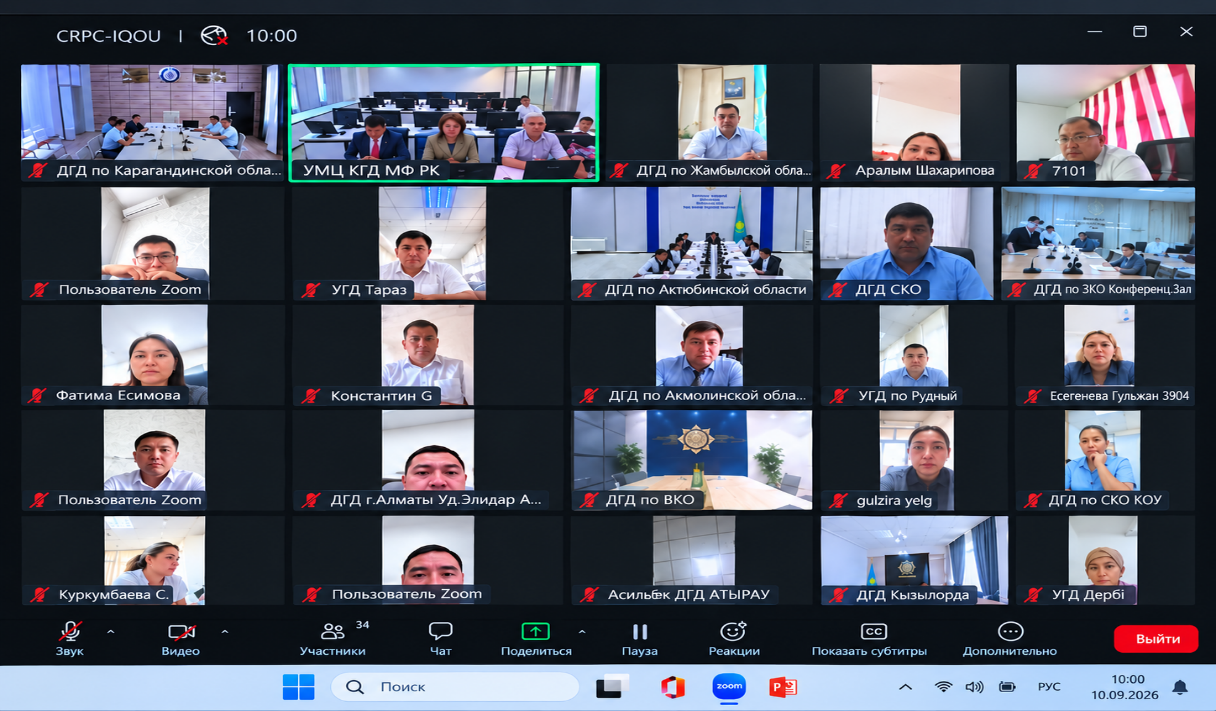
Task: Unmute microphone with the Звук button
Action: click(x=70, y=639)
